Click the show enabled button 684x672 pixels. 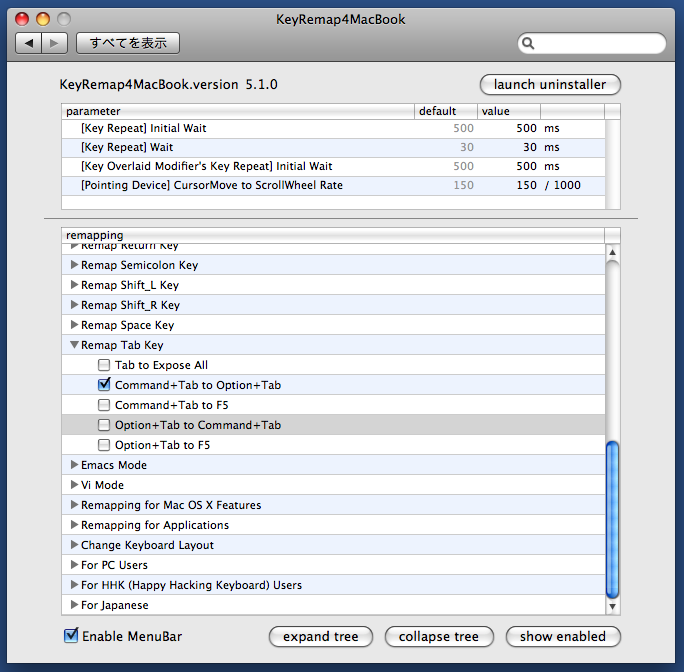coord(563,637)
